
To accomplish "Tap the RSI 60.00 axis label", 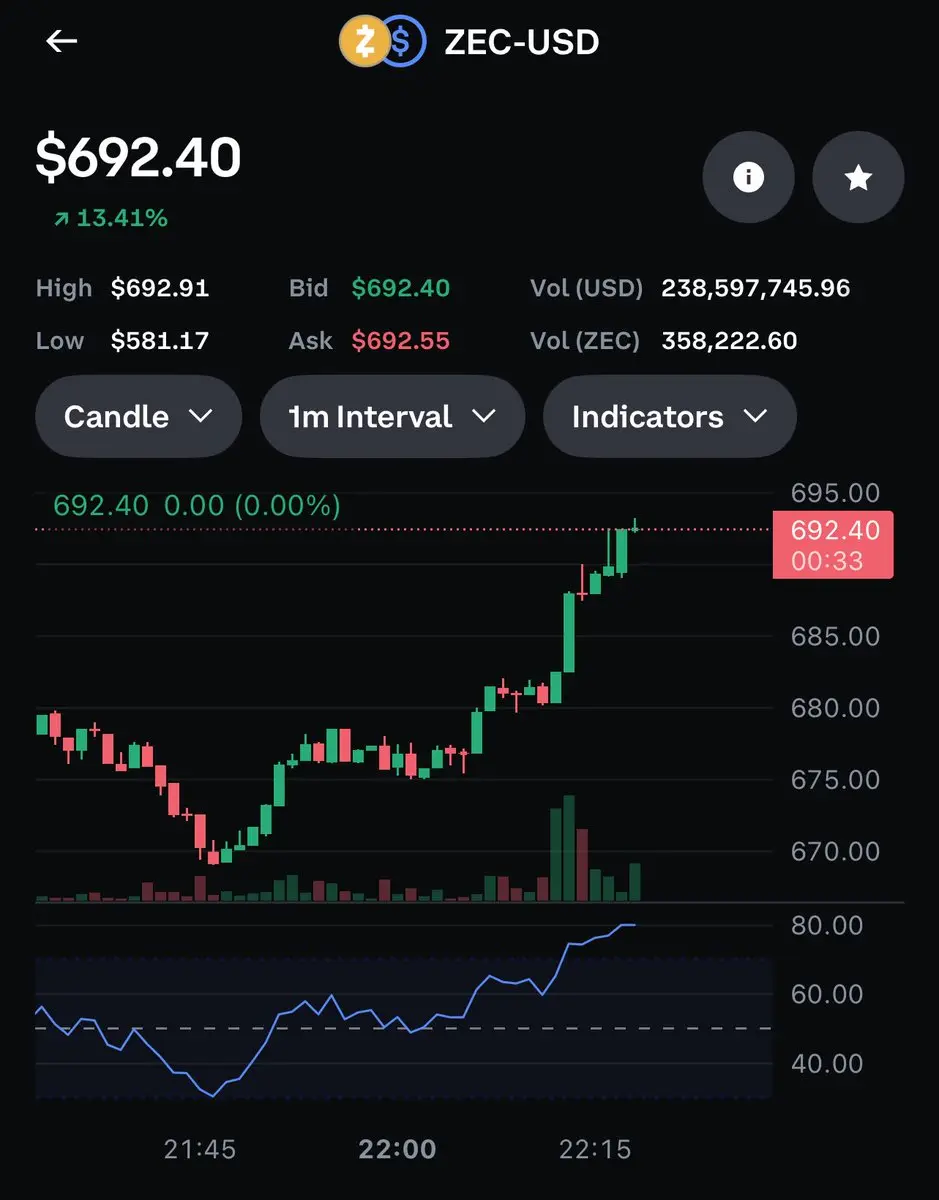I will 826,994.
